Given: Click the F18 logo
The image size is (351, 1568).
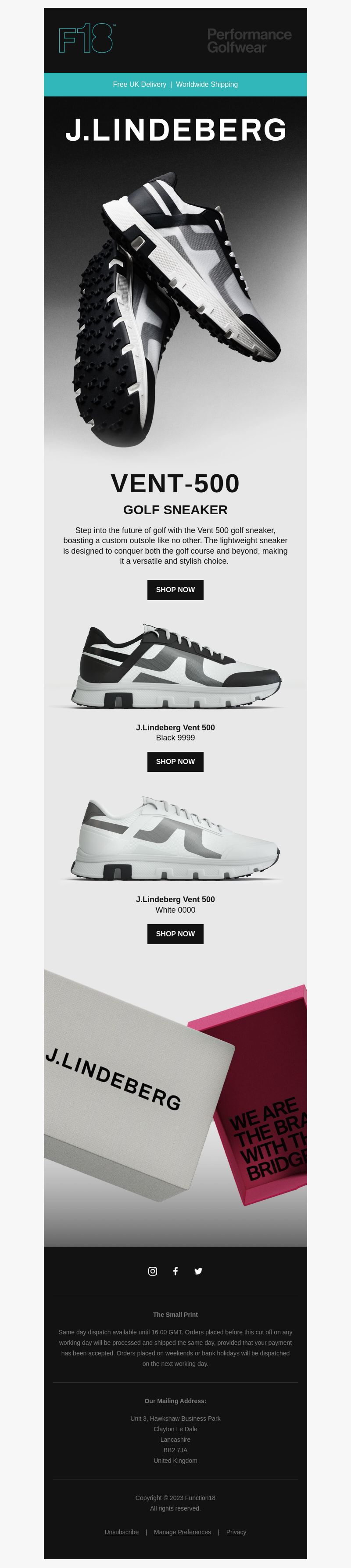Looking at the screenshot, I should click(x=86, y=38).
